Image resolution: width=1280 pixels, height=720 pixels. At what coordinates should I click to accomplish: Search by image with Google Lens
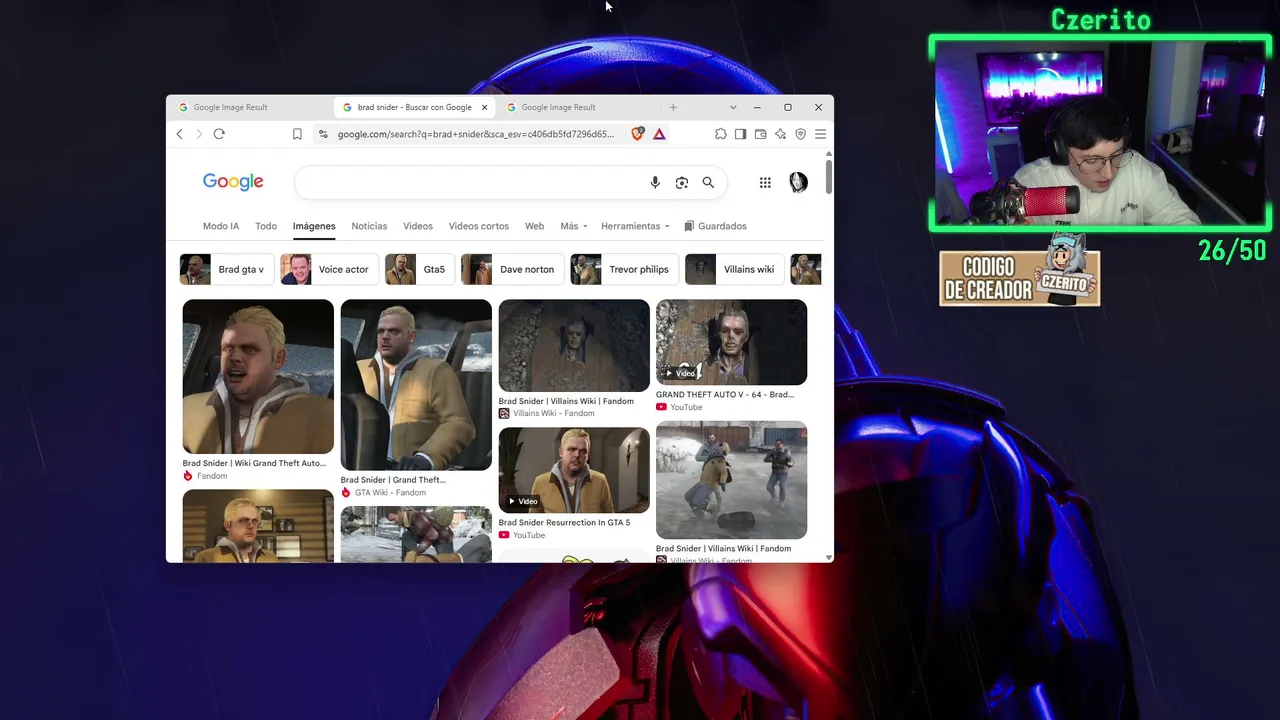click(x=682, y=183)
